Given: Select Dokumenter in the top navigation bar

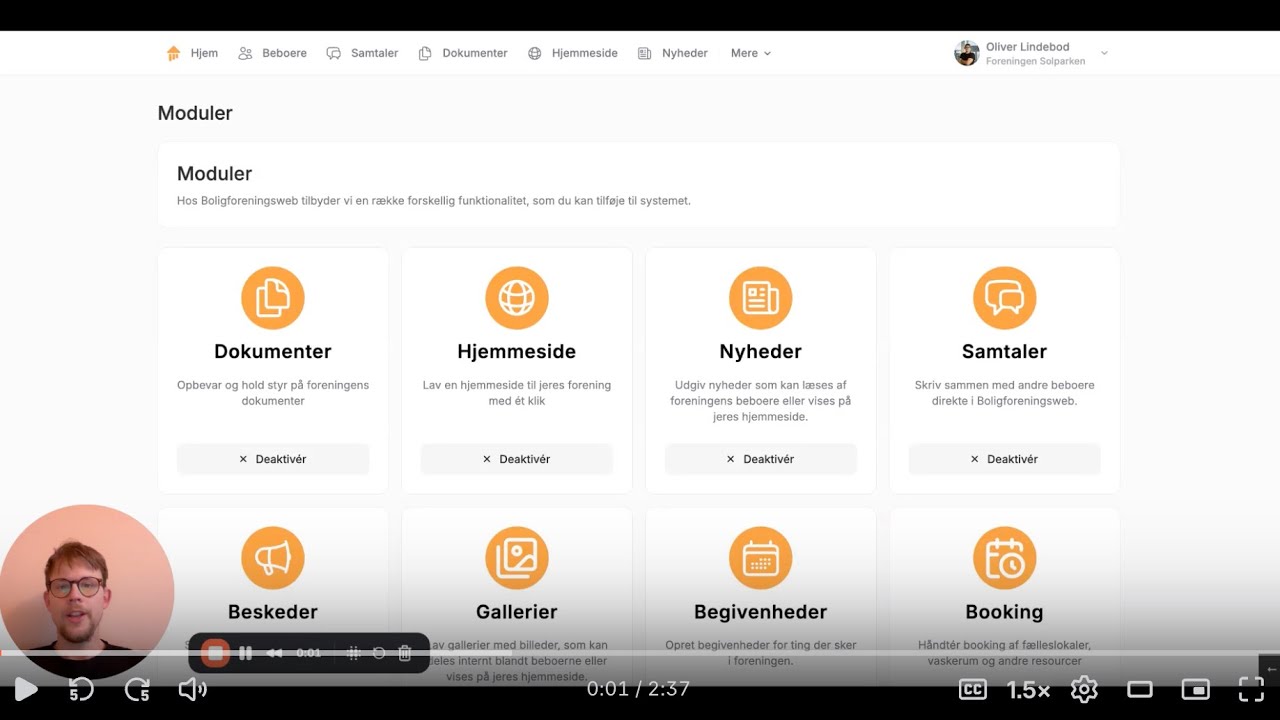Looking at the screenshot, I should [463, 53].
